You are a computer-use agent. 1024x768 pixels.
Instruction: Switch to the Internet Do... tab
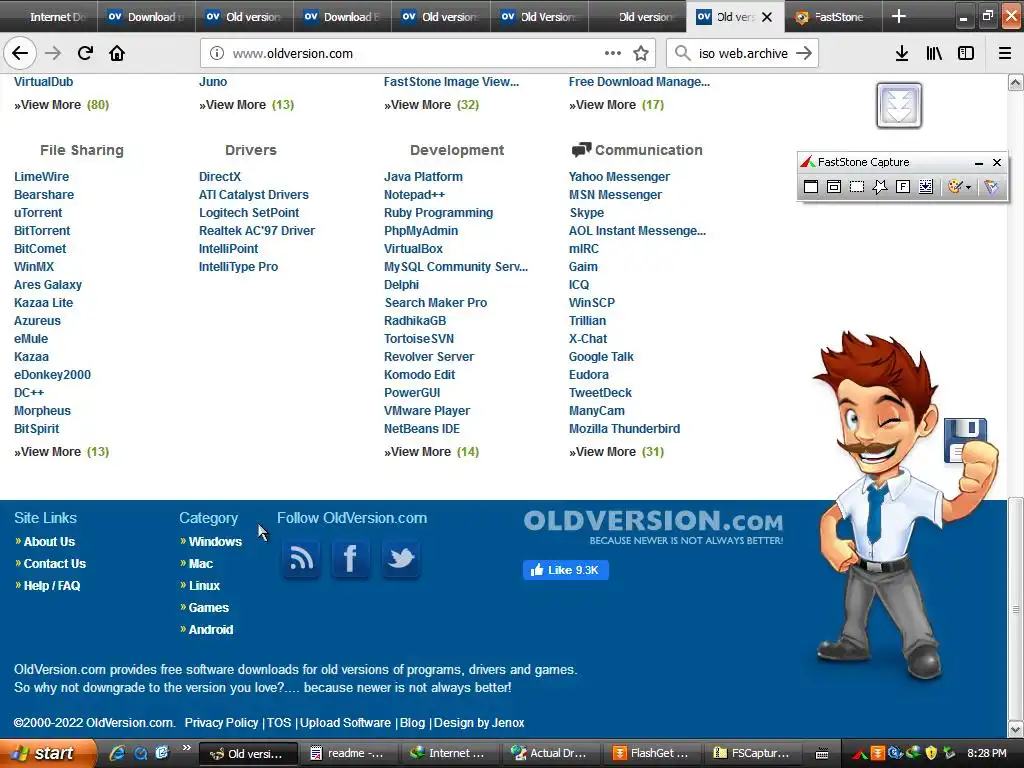click(49, 17)
